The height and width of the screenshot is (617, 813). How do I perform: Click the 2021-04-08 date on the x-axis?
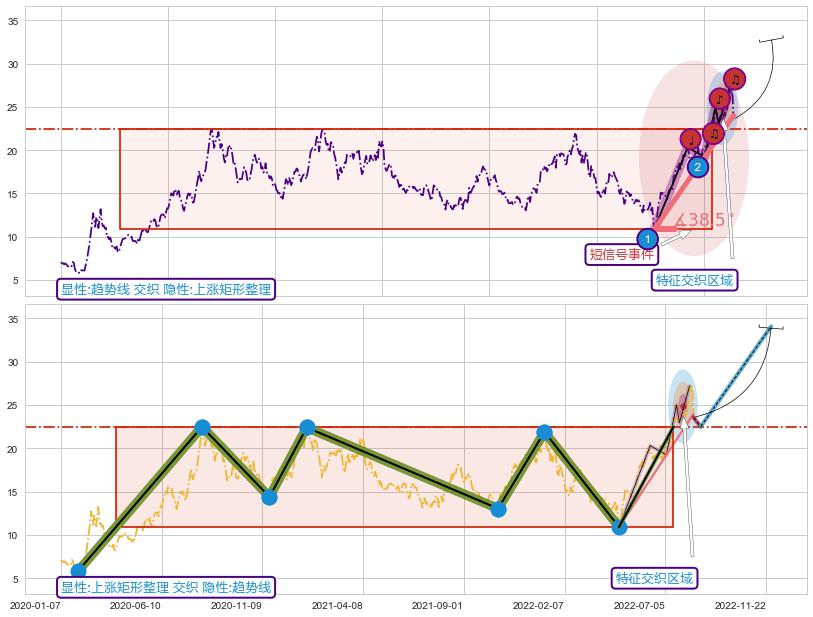coord(335,605)
